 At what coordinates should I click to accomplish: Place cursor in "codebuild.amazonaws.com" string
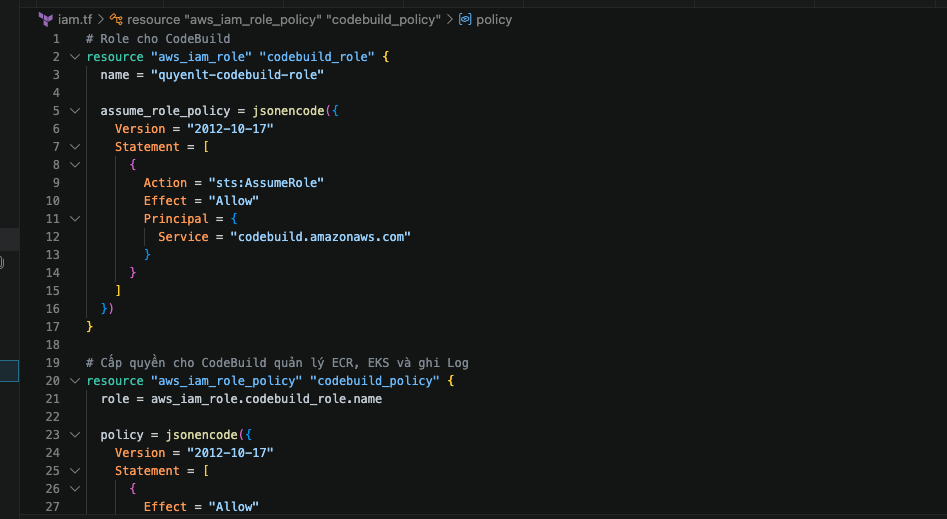320,237
